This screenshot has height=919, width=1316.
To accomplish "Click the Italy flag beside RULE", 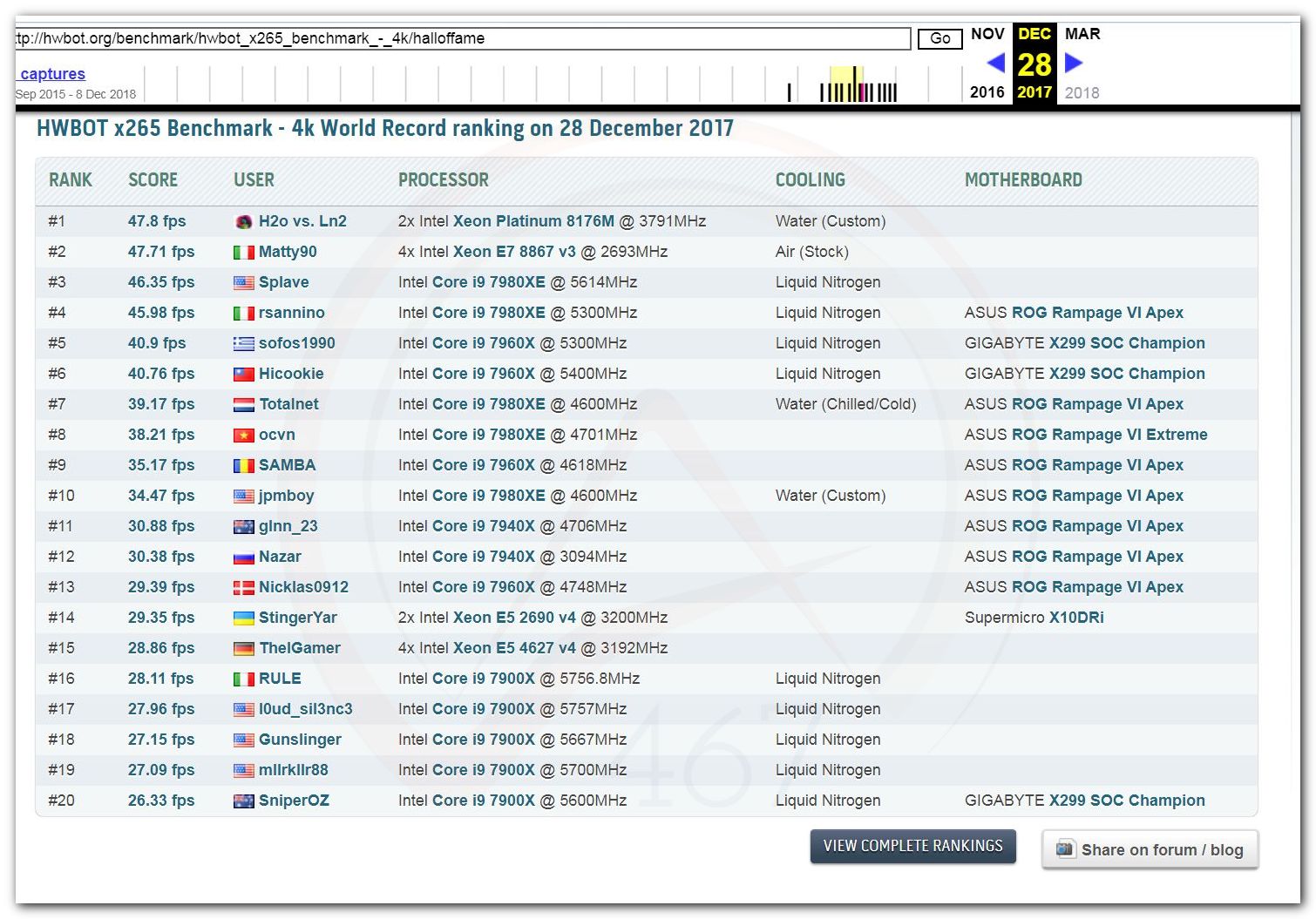I will tap(244, 679).
